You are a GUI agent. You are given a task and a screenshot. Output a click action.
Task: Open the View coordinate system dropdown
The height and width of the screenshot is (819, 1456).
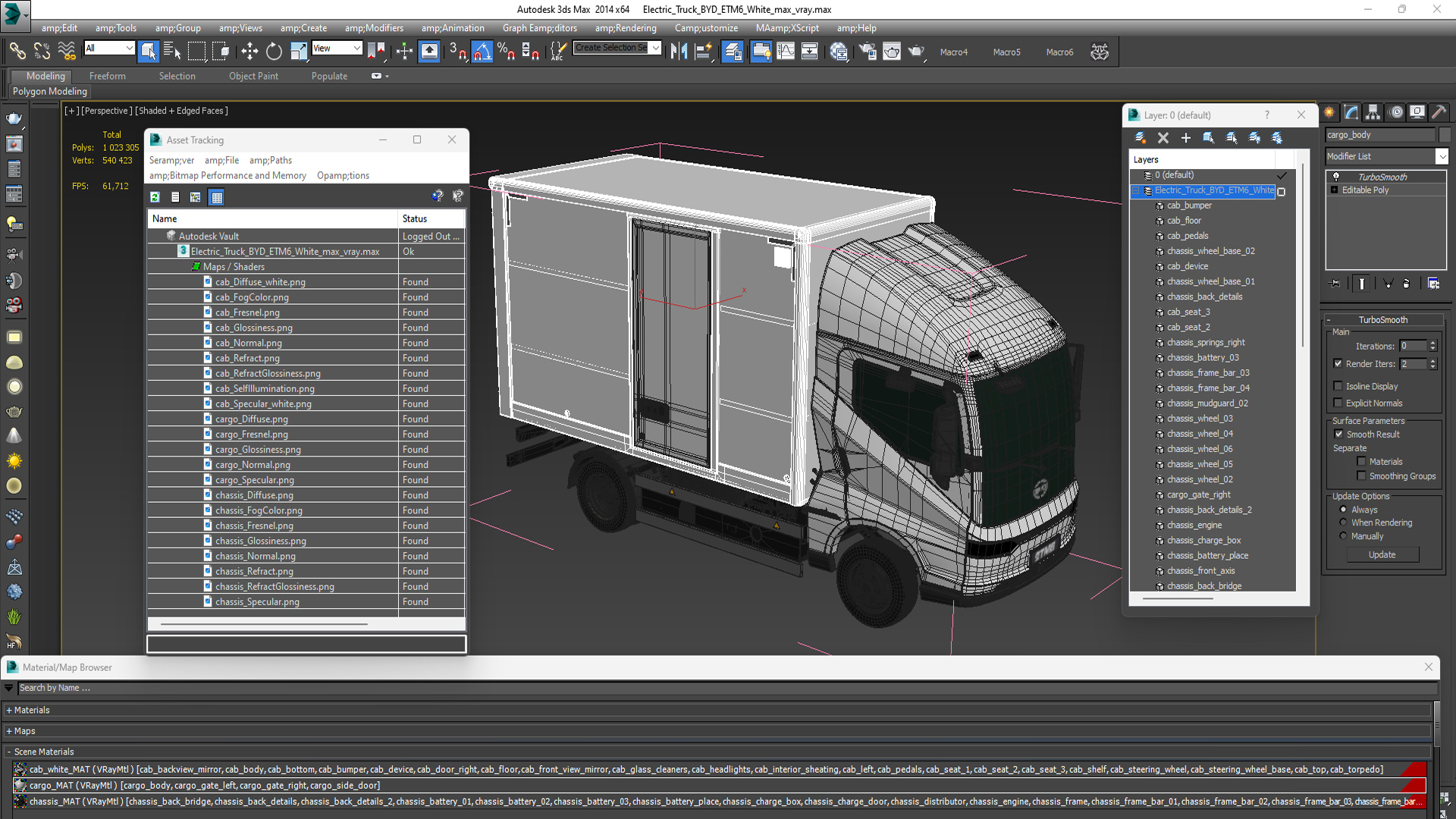(337, 49)
